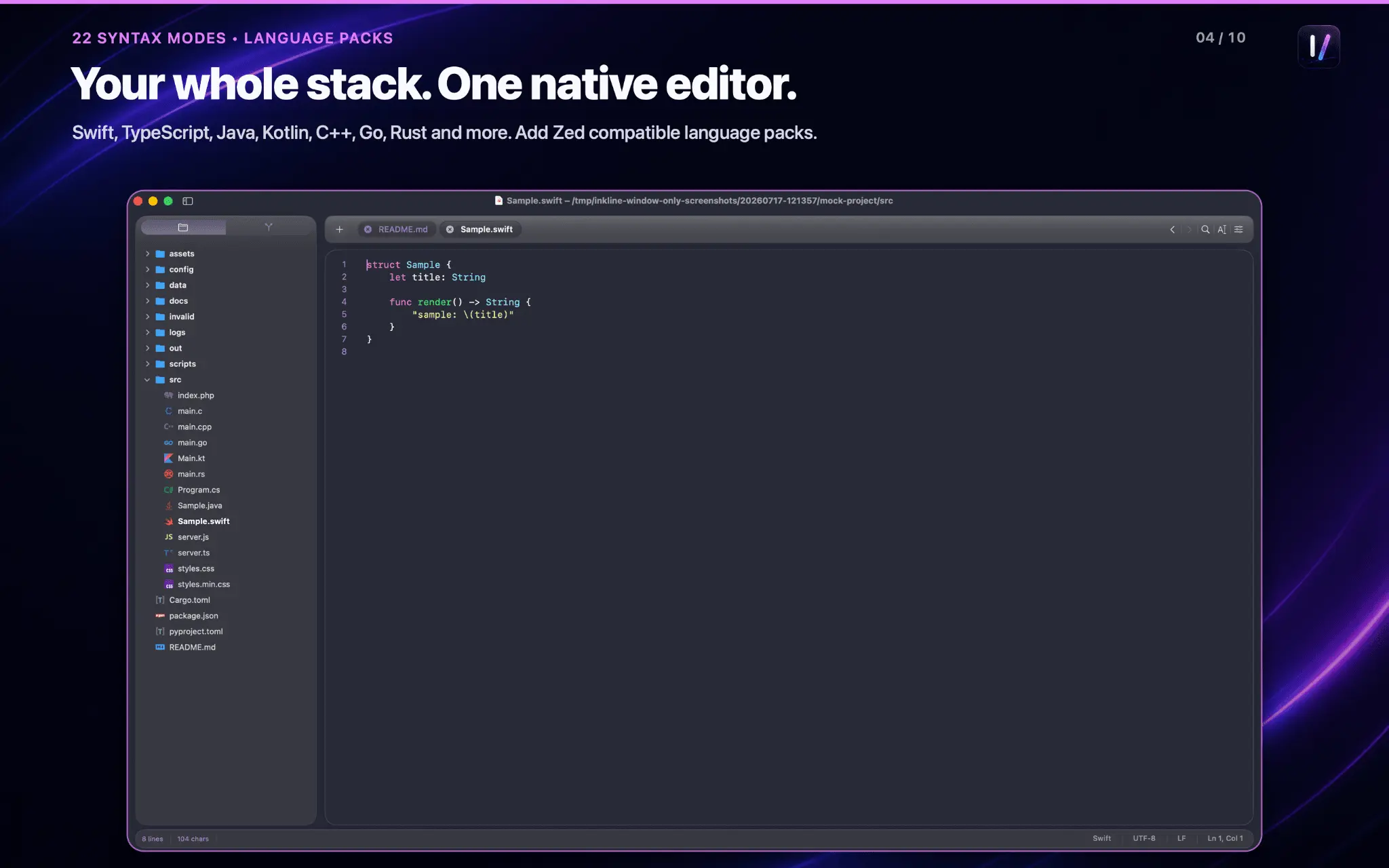Click the render function name in code

(x=435, y=302)
